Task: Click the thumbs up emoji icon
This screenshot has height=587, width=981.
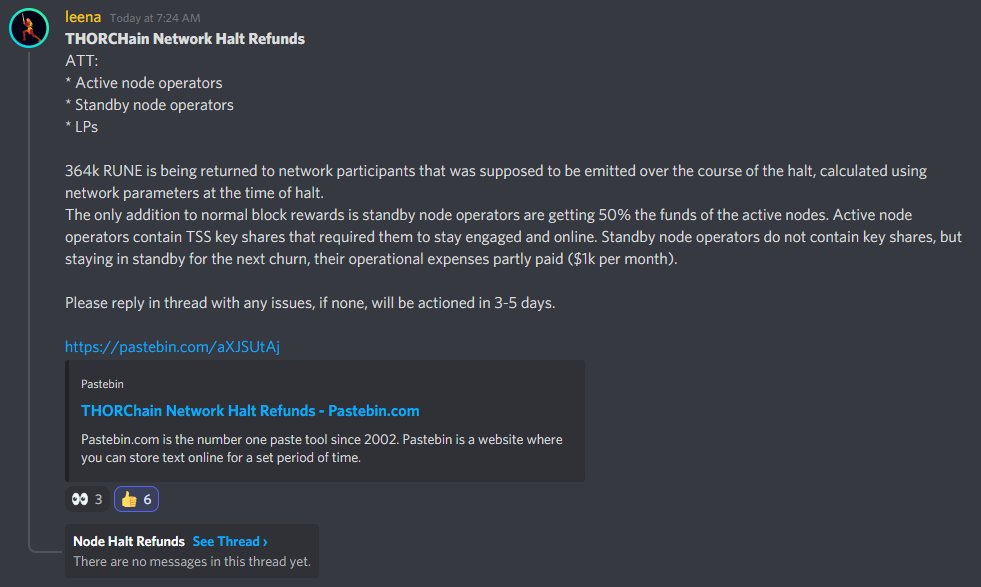Action: click(x=129, y=499)
